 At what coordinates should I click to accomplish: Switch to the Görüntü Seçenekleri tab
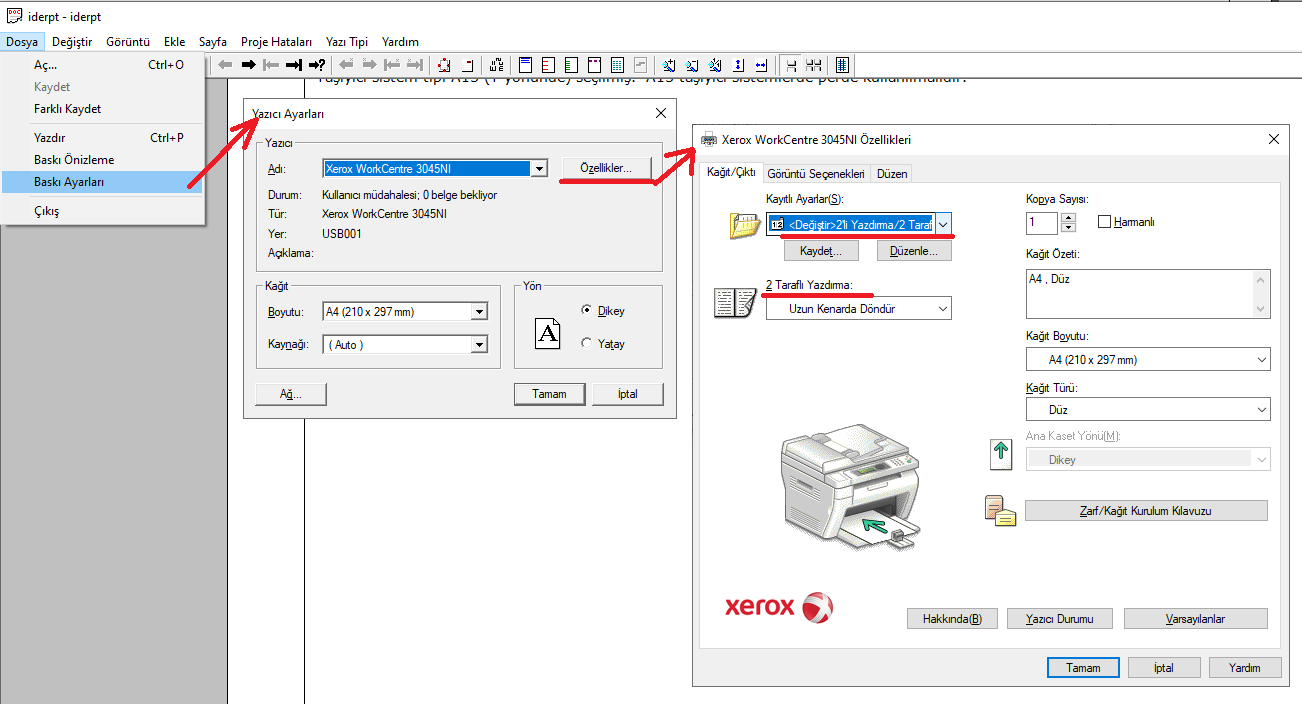pos(816,174)
